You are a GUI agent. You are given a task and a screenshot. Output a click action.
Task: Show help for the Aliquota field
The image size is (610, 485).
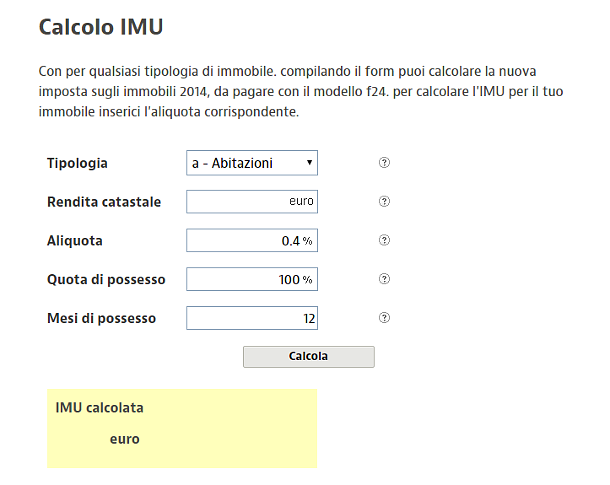(x=384, y=241)
